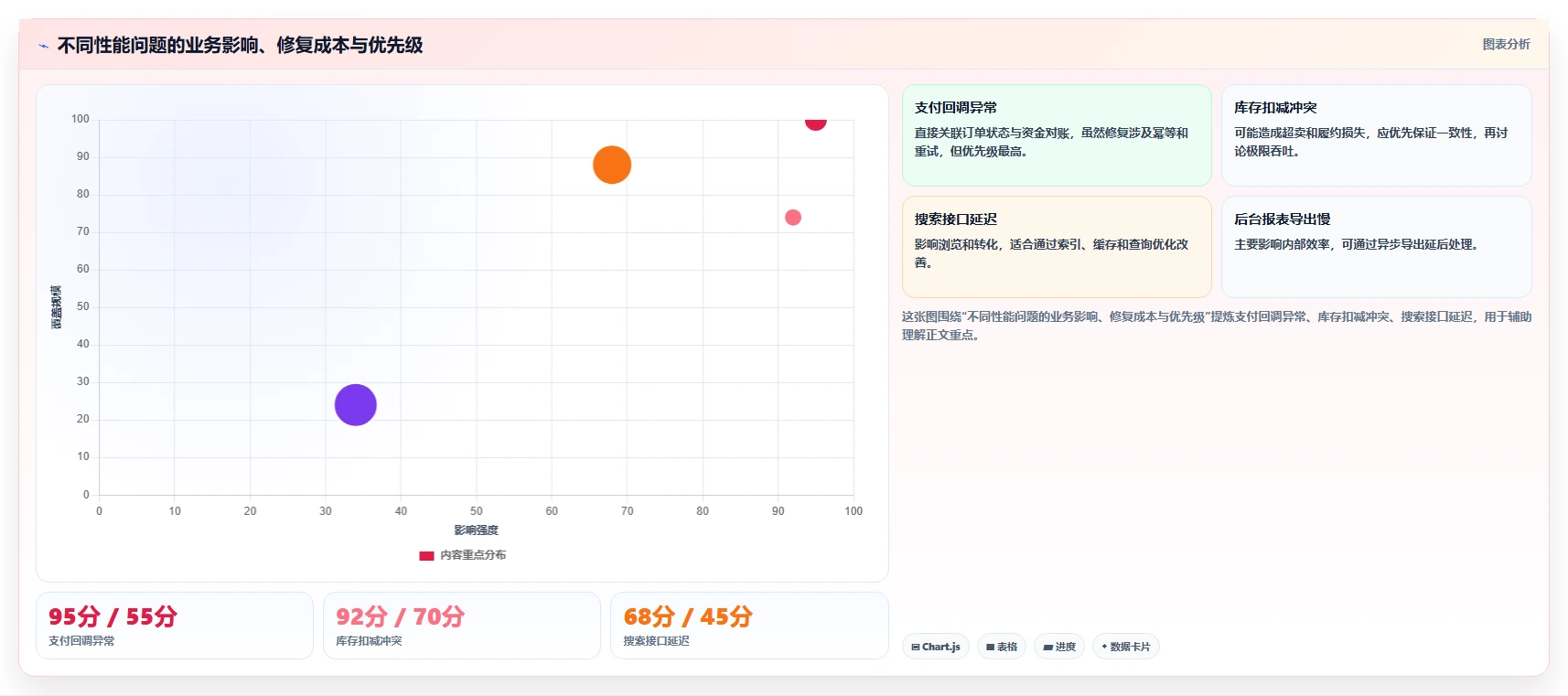This screenshot has width=1568, height=696.
Task: Click the 图表分析 label in the header
Action: [x=1506, y=44]
